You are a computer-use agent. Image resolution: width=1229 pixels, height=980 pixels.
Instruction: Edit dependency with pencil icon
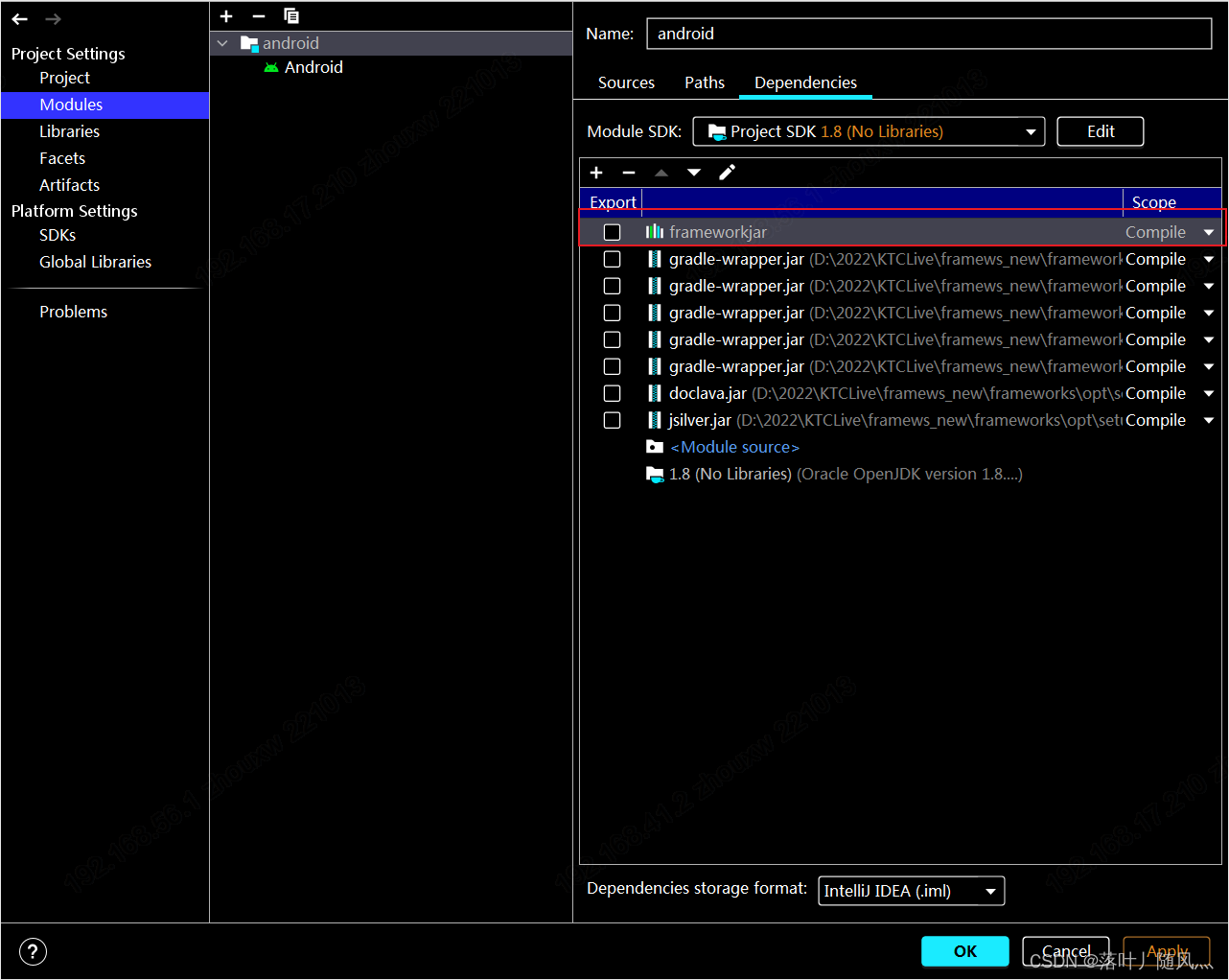(x=727, y=173)
